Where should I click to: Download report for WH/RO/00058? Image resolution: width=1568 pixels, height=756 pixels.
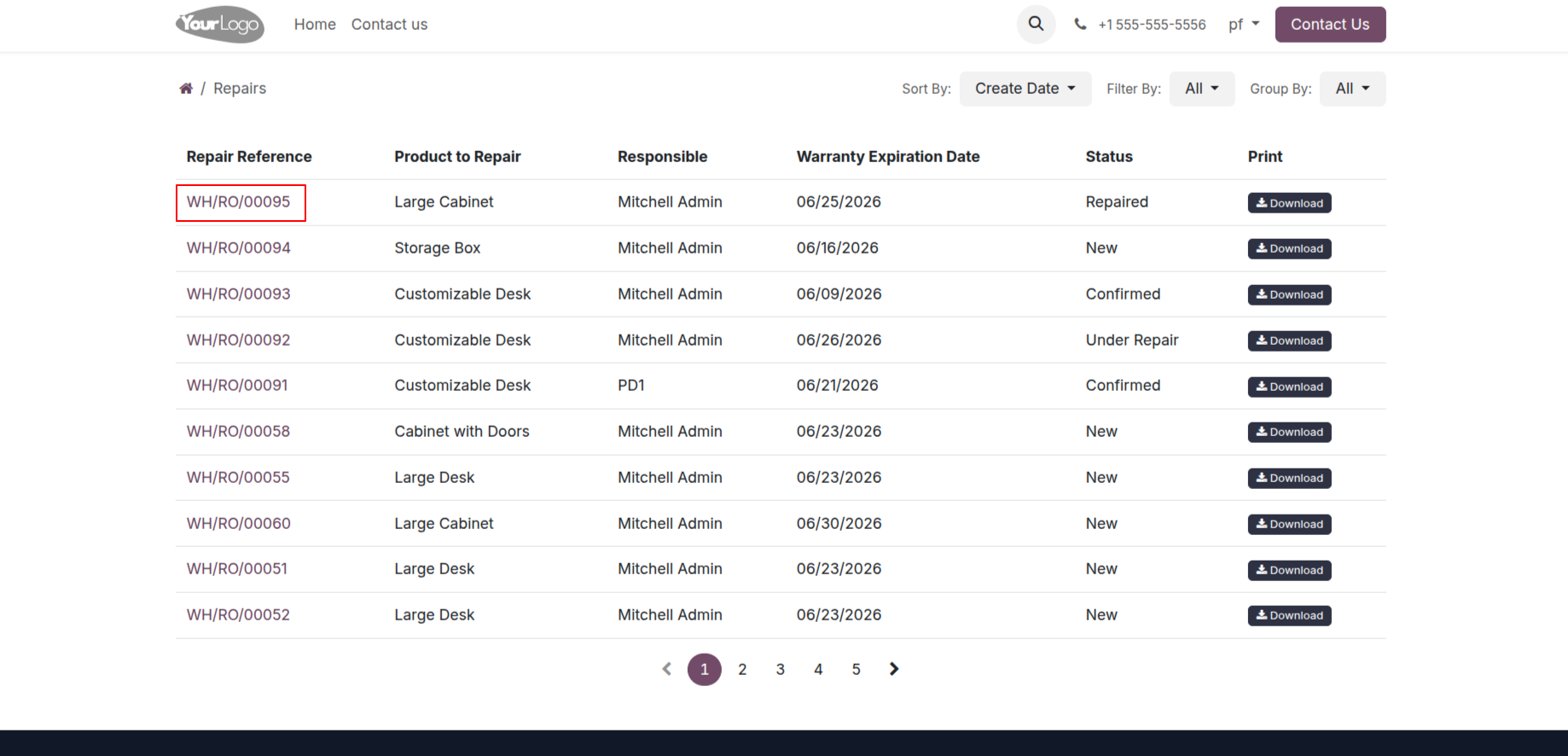(1289, 432)
